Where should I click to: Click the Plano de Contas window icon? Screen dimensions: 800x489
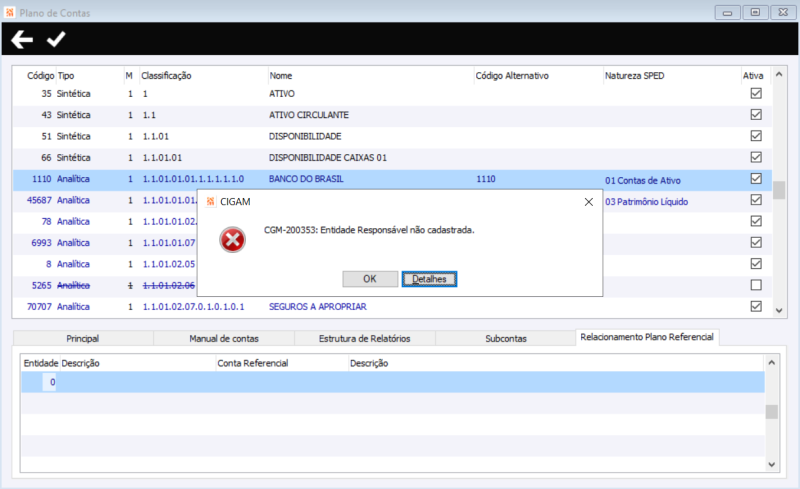tap(10, 12)
